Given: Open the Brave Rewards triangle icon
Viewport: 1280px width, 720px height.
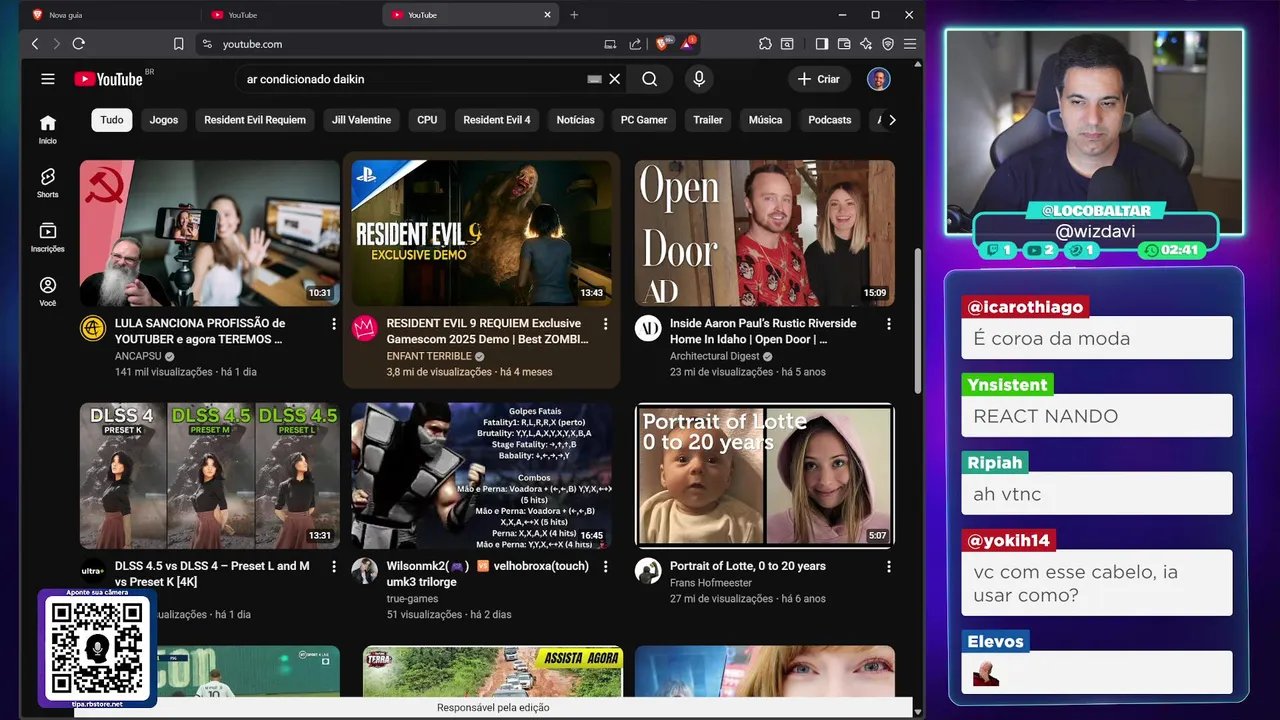Looking at the screenshot, I should pyautogui.click(x=688, y=44).
